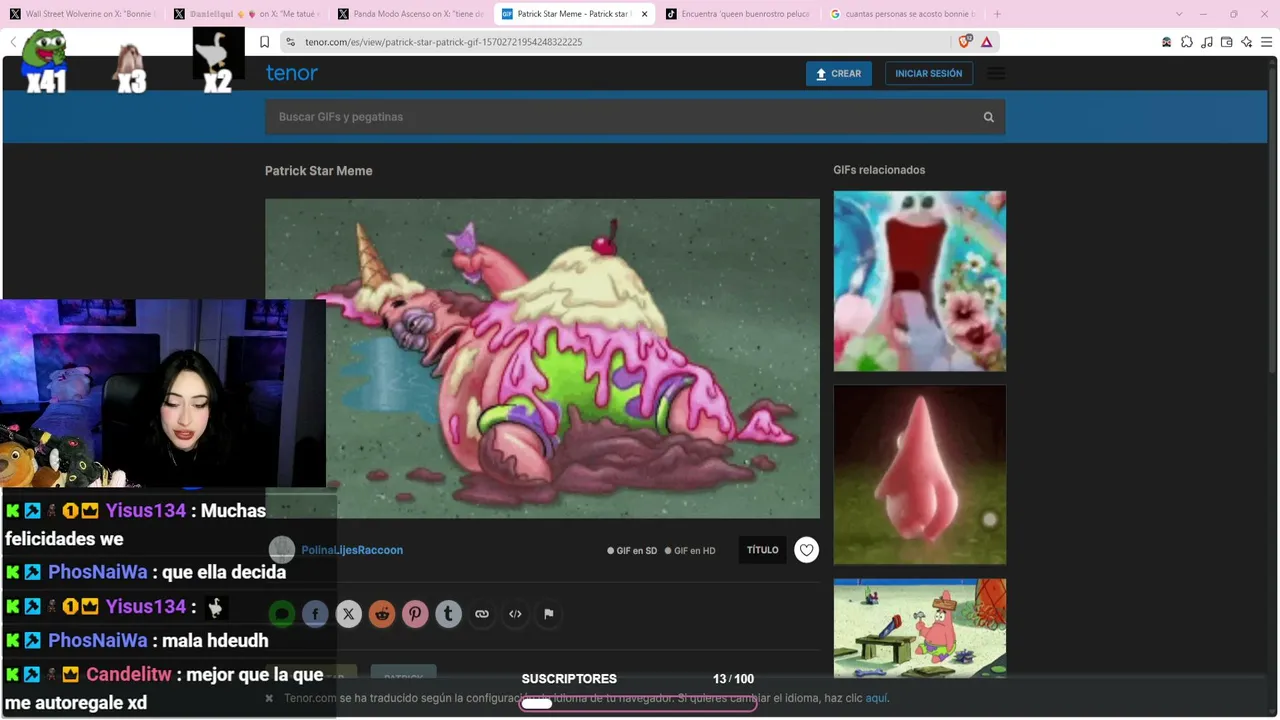Click the subscribers progress bar
The height and width of the screenshot is (720, 1280).
pyautogui.click(x=637, y=703)
